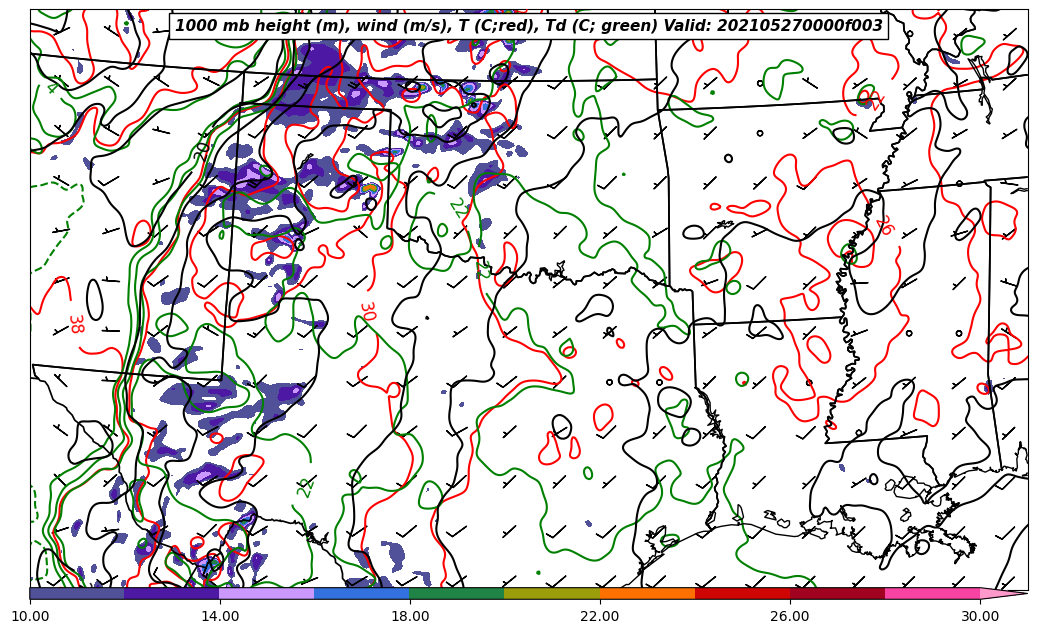Click the 30.00 colorbar tick label

click(980, 616)
